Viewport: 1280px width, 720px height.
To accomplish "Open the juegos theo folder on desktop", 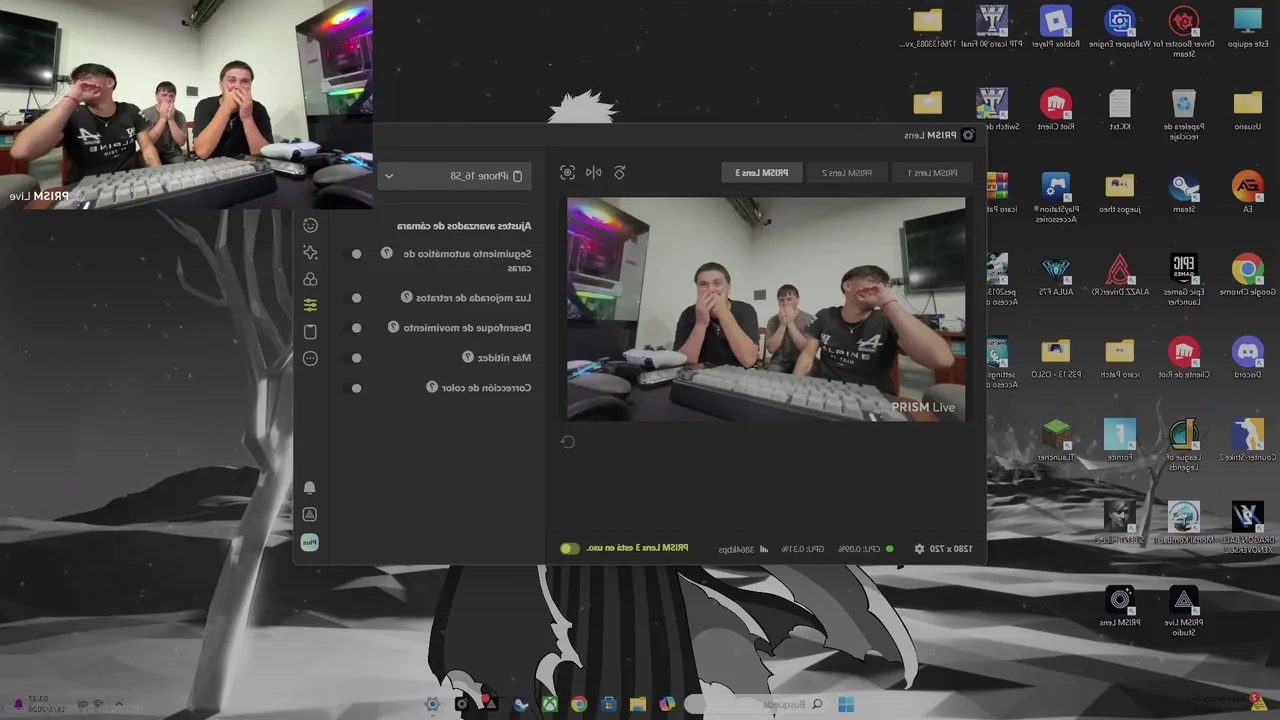I will [x=1120, y=192].
